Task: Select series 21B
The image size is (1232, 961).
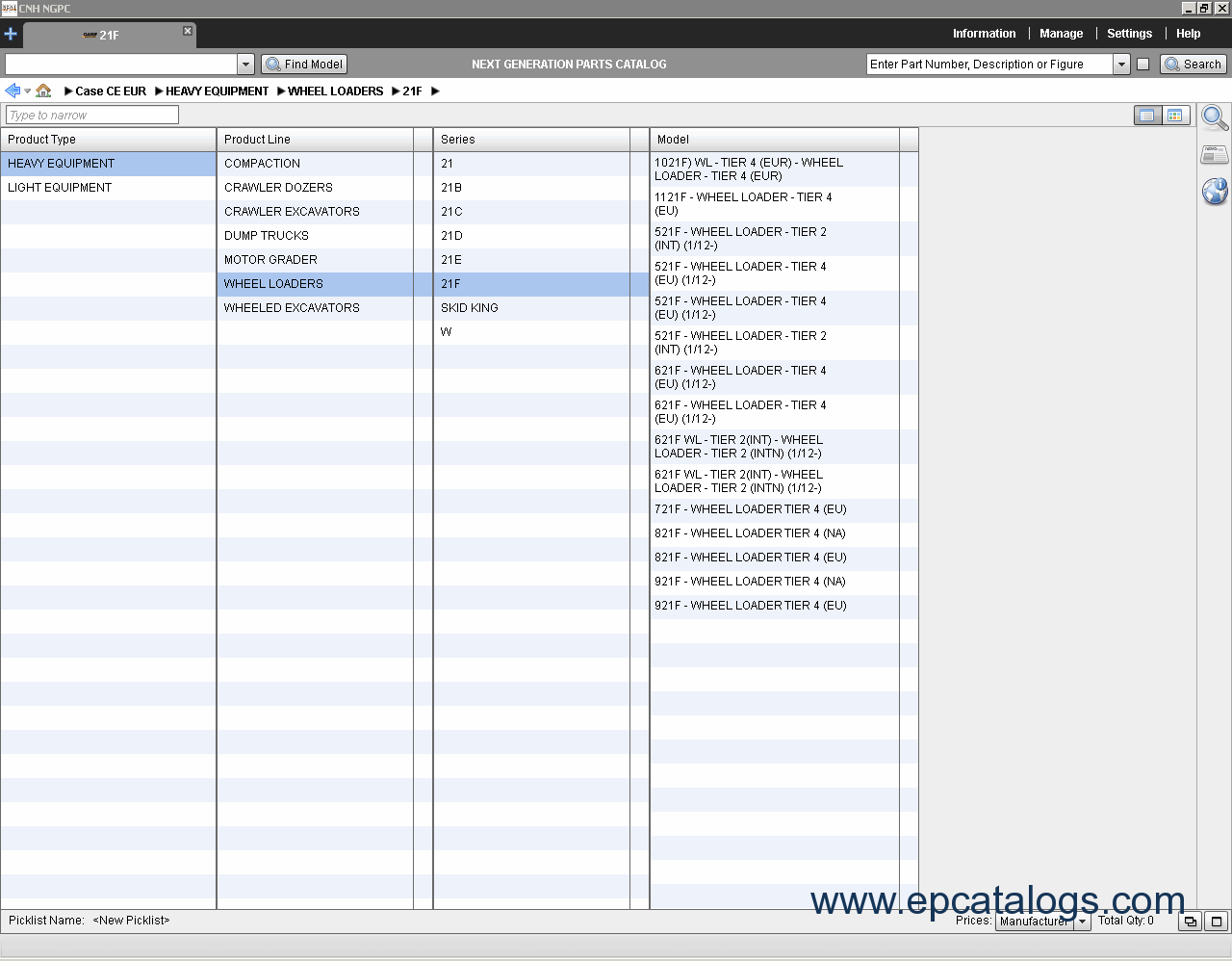Action: pyautogui.click(x=532, y=188)
